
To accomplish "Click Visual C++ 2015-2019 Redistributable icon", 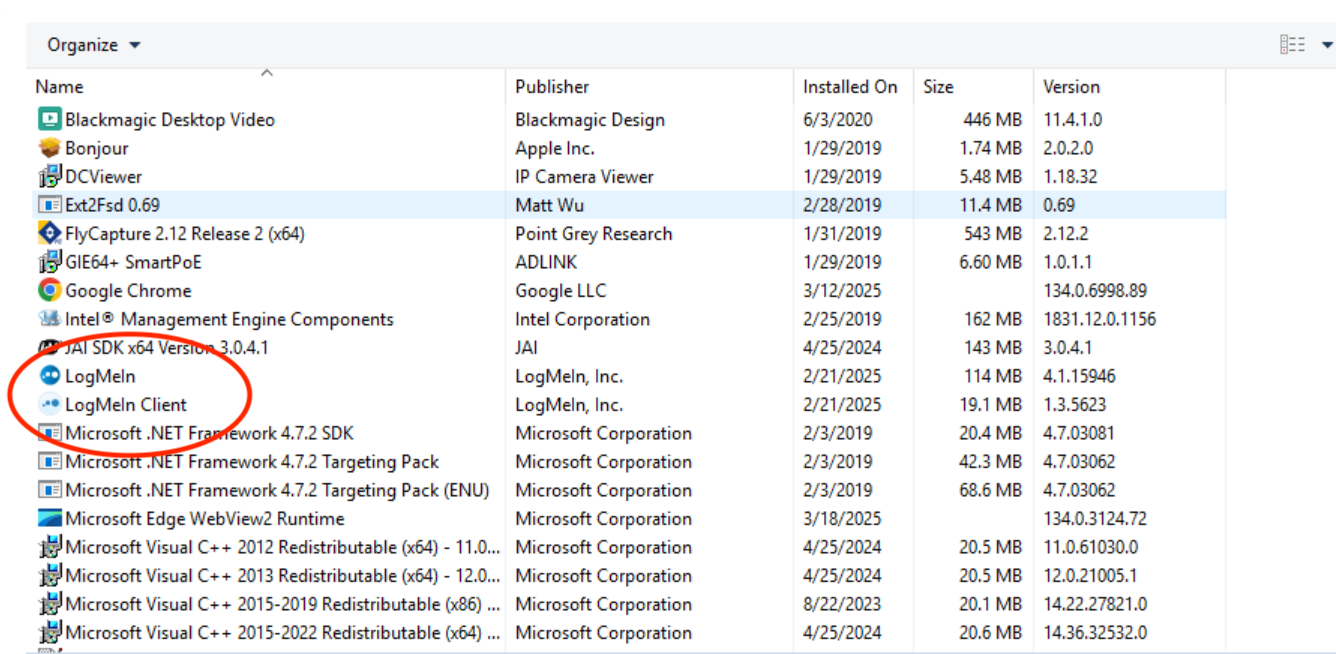I will click(49, 604).
